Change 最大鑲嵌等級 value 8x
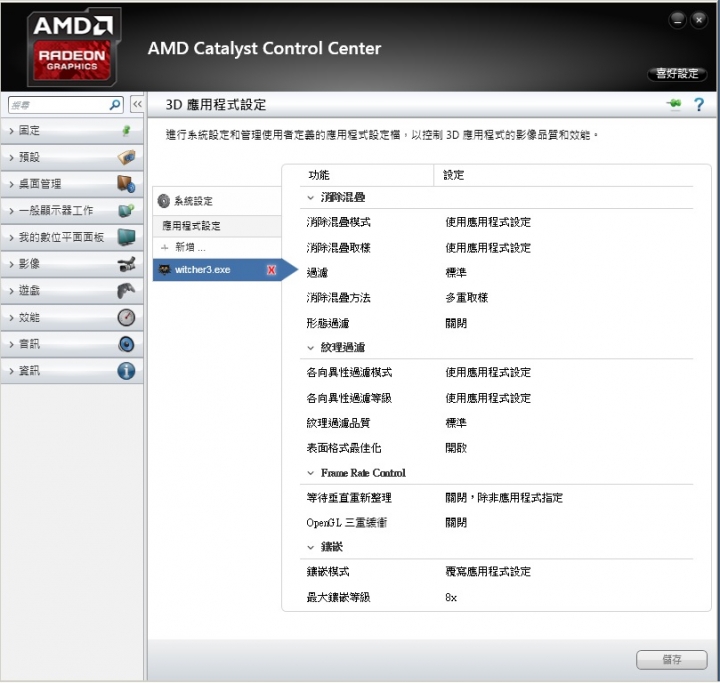Screen dimensions: 720x683 point(450,598)
